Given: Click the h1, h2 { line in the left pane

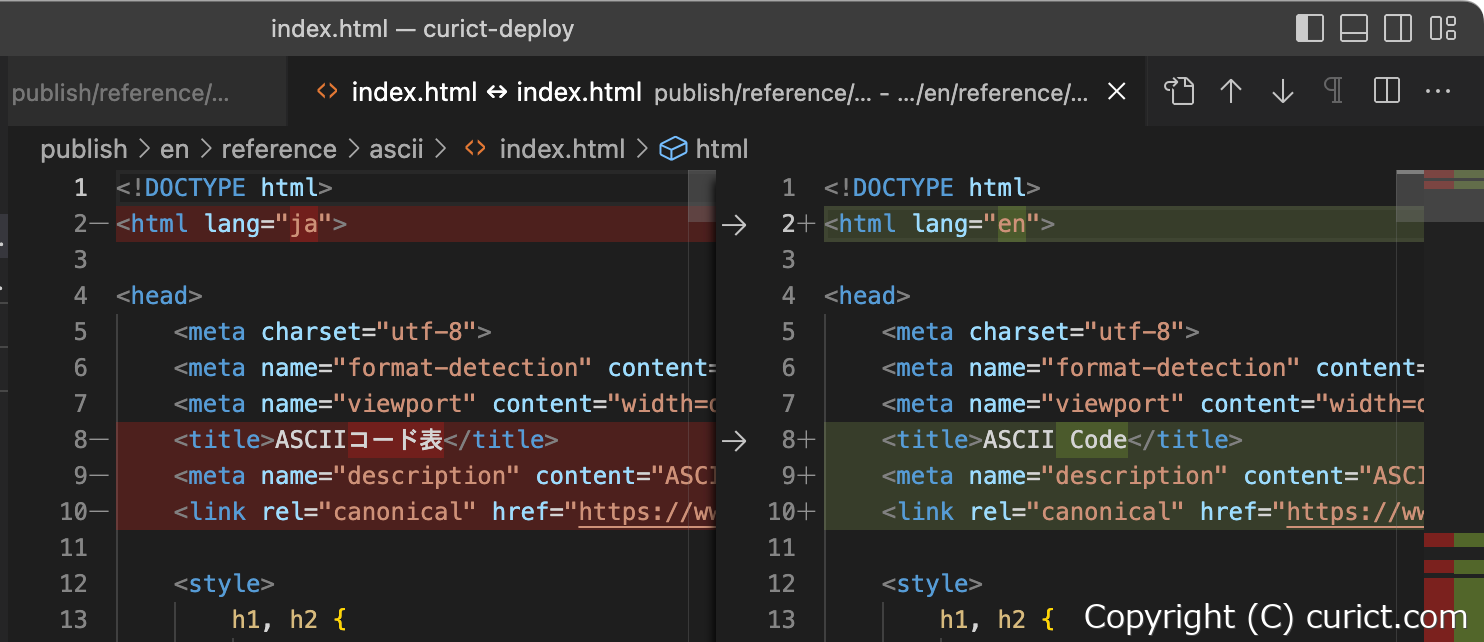Looking at the screenshot, I should (289, 620).
